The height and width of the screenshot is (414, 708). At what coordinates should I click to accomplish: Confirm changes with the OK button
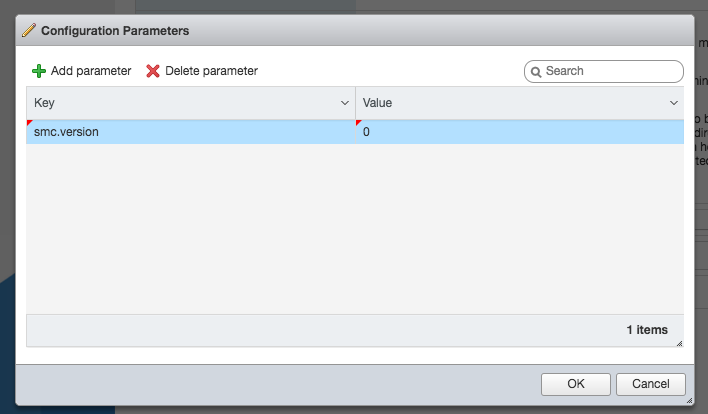[x=576, y=384]
